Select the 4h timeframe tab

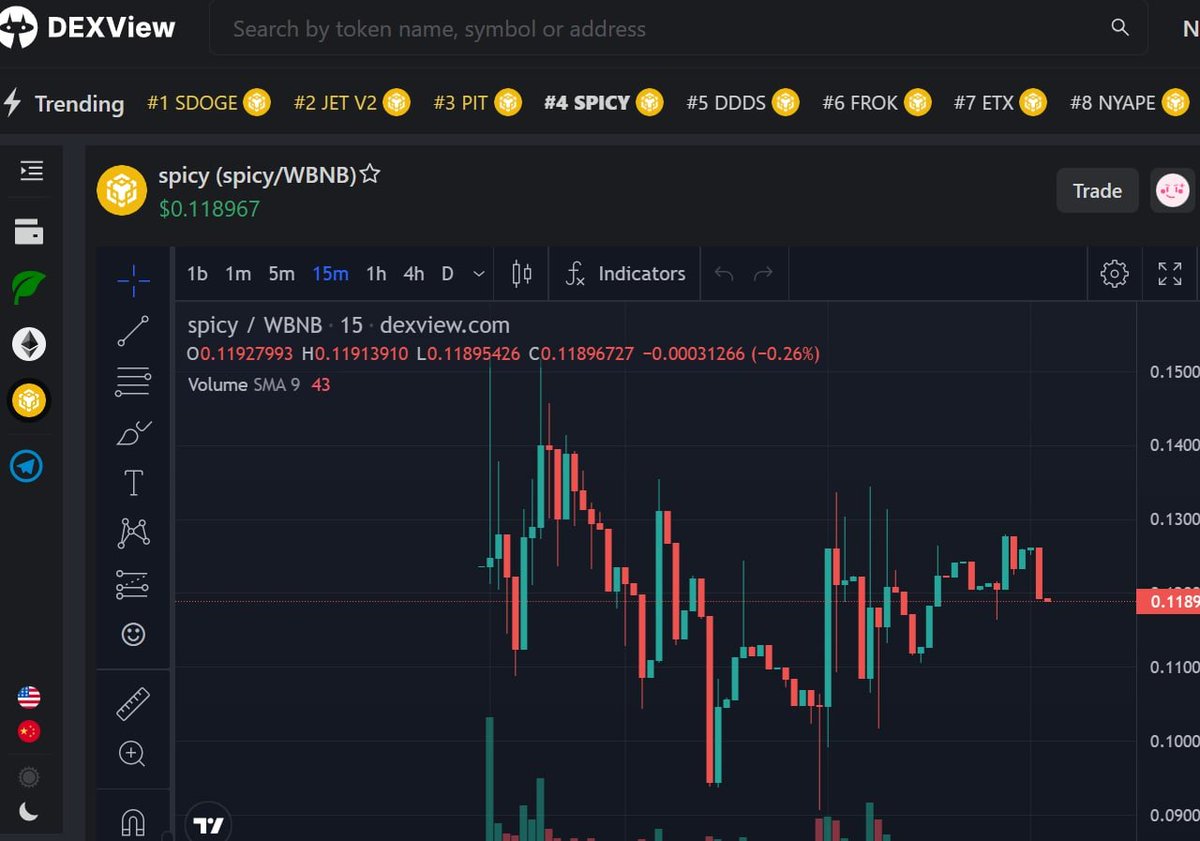[x=413, y=273]
